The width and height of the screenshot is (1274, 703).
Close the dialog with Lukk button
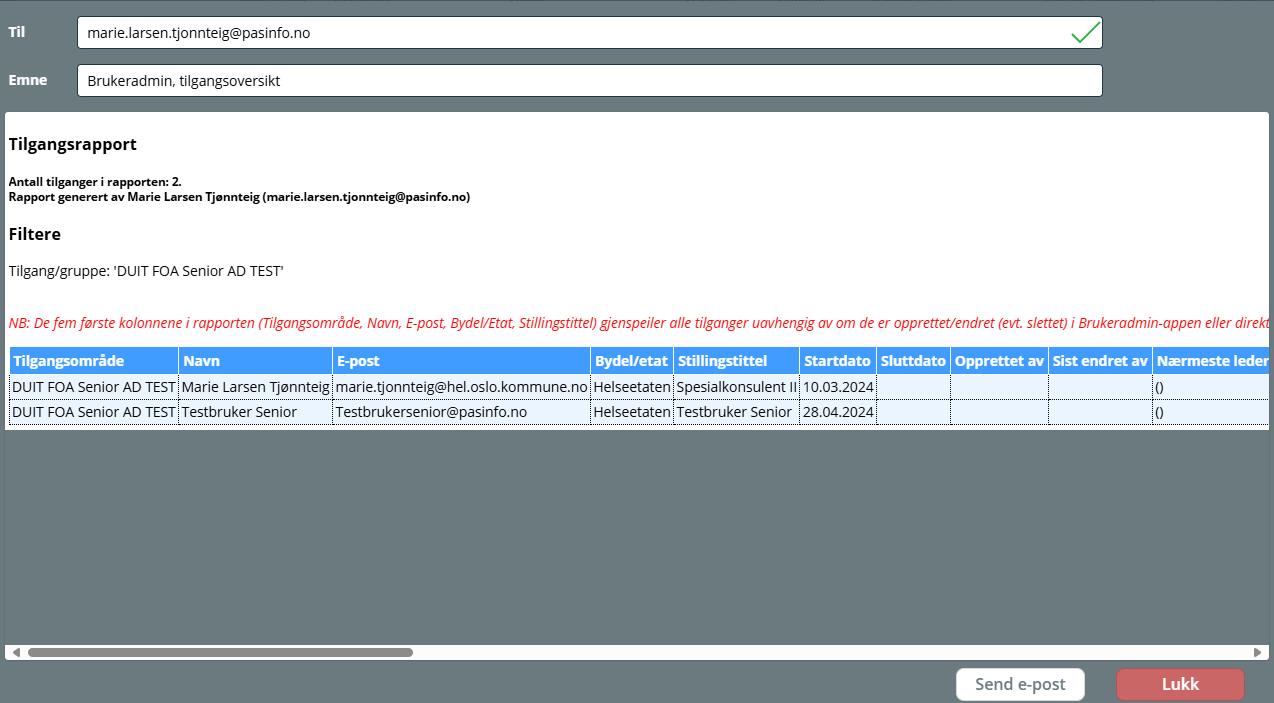(x=1180, y=685)
